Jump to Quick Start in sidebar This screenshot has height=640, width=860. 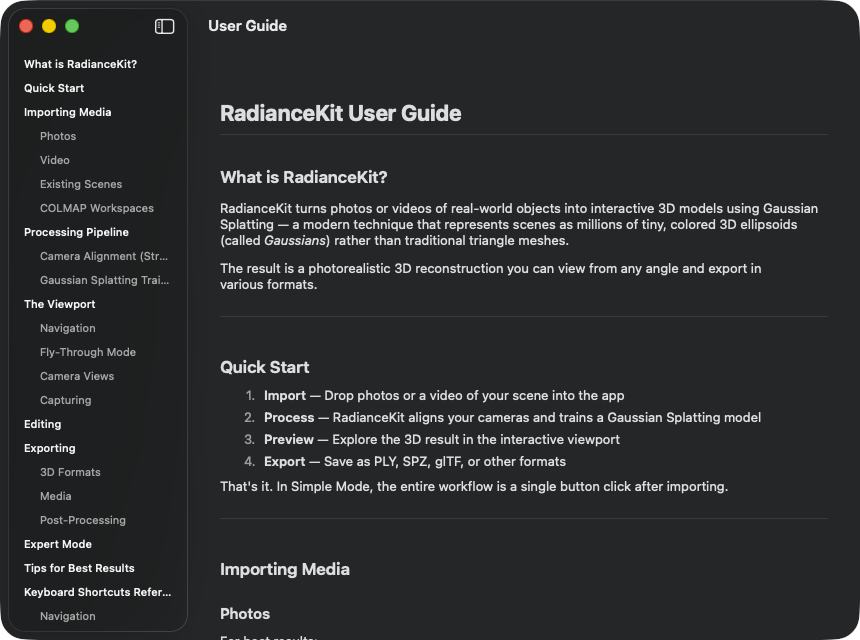[x=54, y=88]
